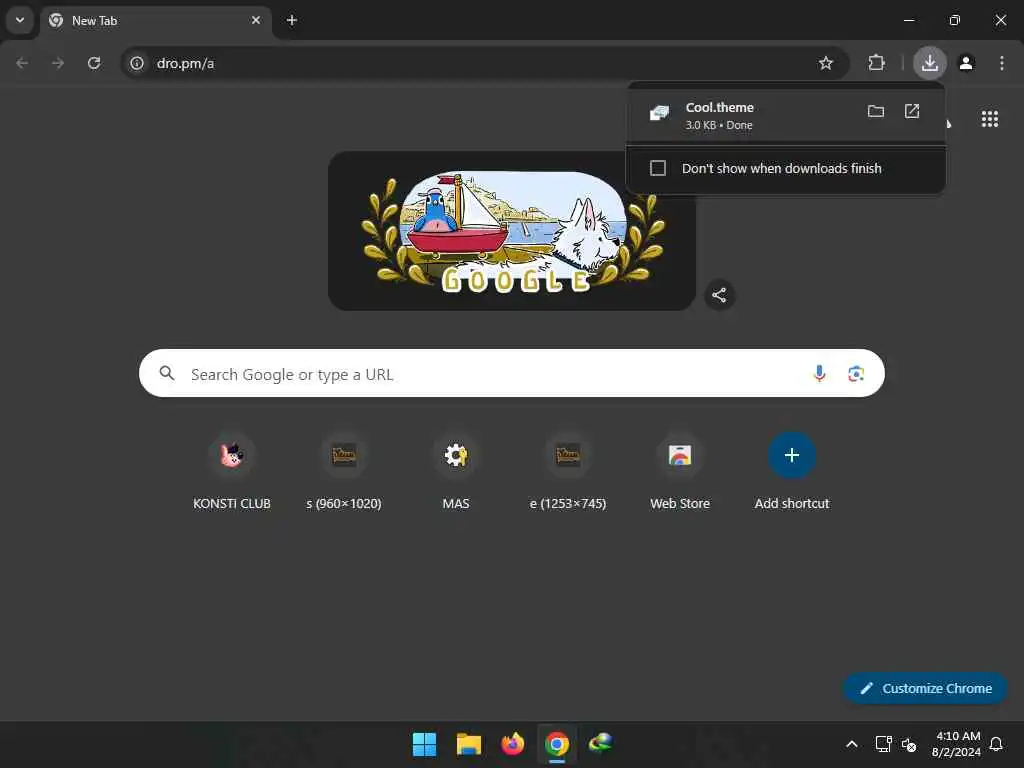Click the Customize Chrome button
The height and width of the screenshot is (768, 1024).
925,688
